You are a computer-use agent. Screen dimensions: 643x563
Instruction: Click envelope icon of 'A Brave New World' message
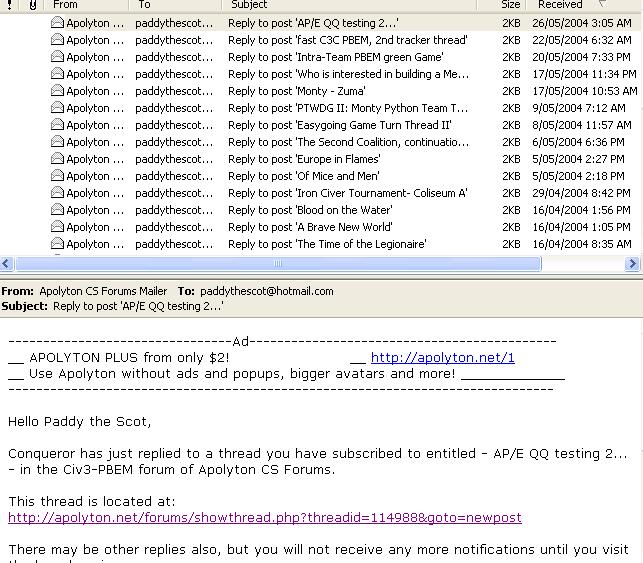click(57, 227)
